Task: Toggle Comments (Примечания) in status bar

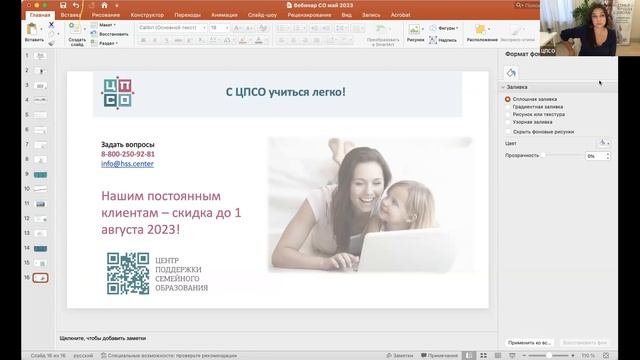Action: [x=439, y=356]
